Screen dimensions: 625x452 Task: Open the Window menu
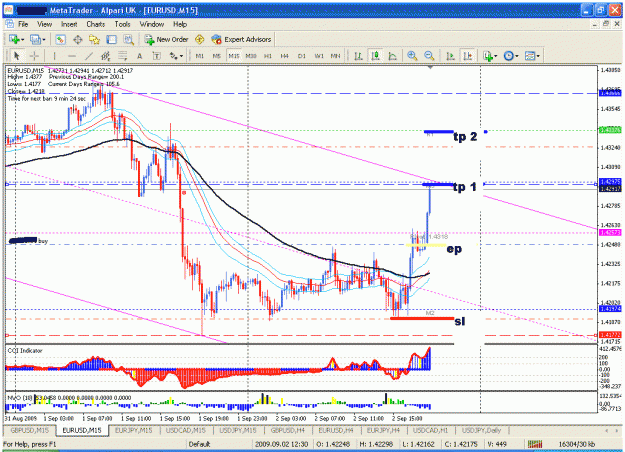tap(152, 24)
